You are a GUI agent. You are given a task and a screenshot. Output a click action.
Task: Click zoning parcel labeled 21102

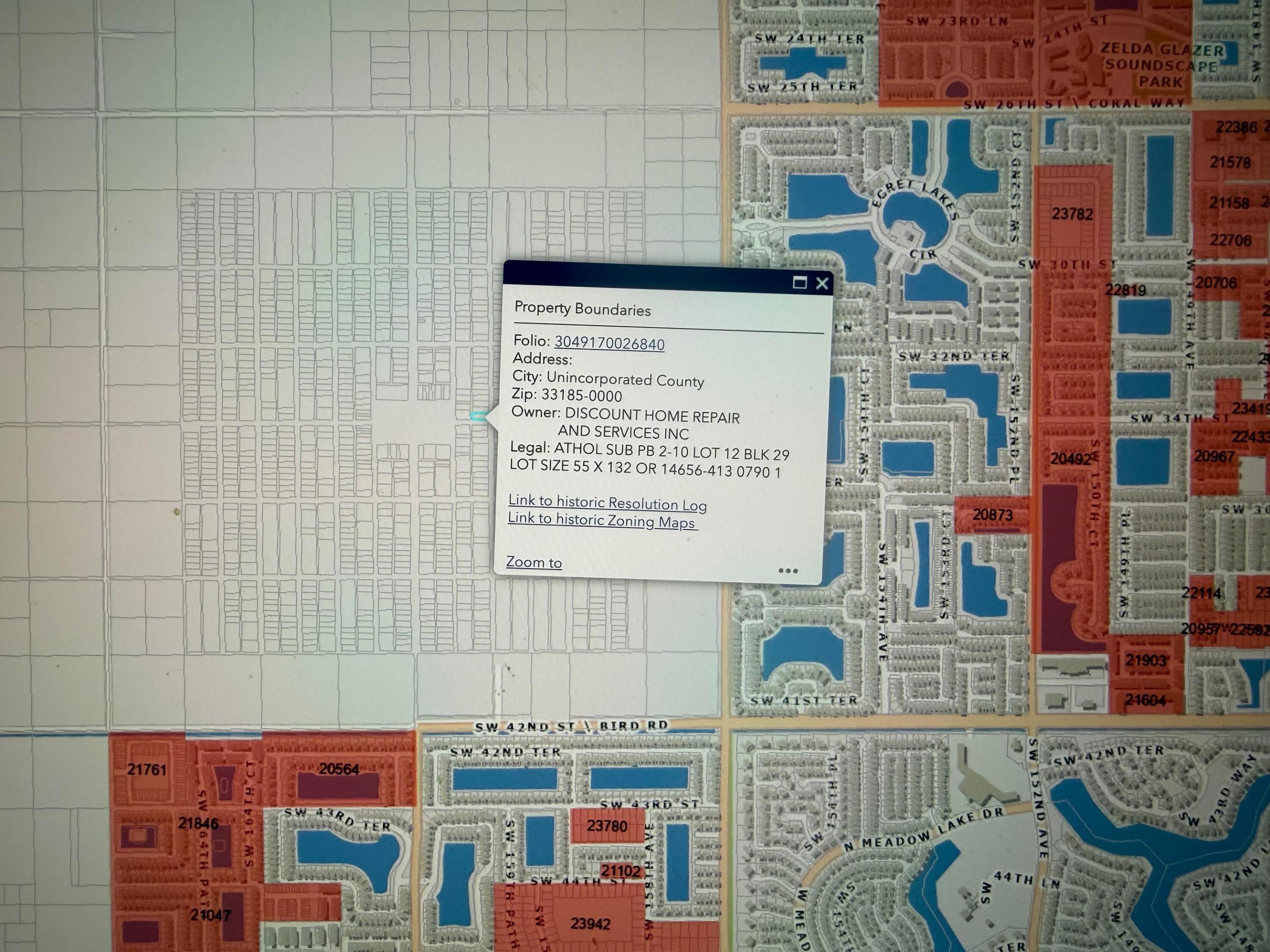[620, 871]
